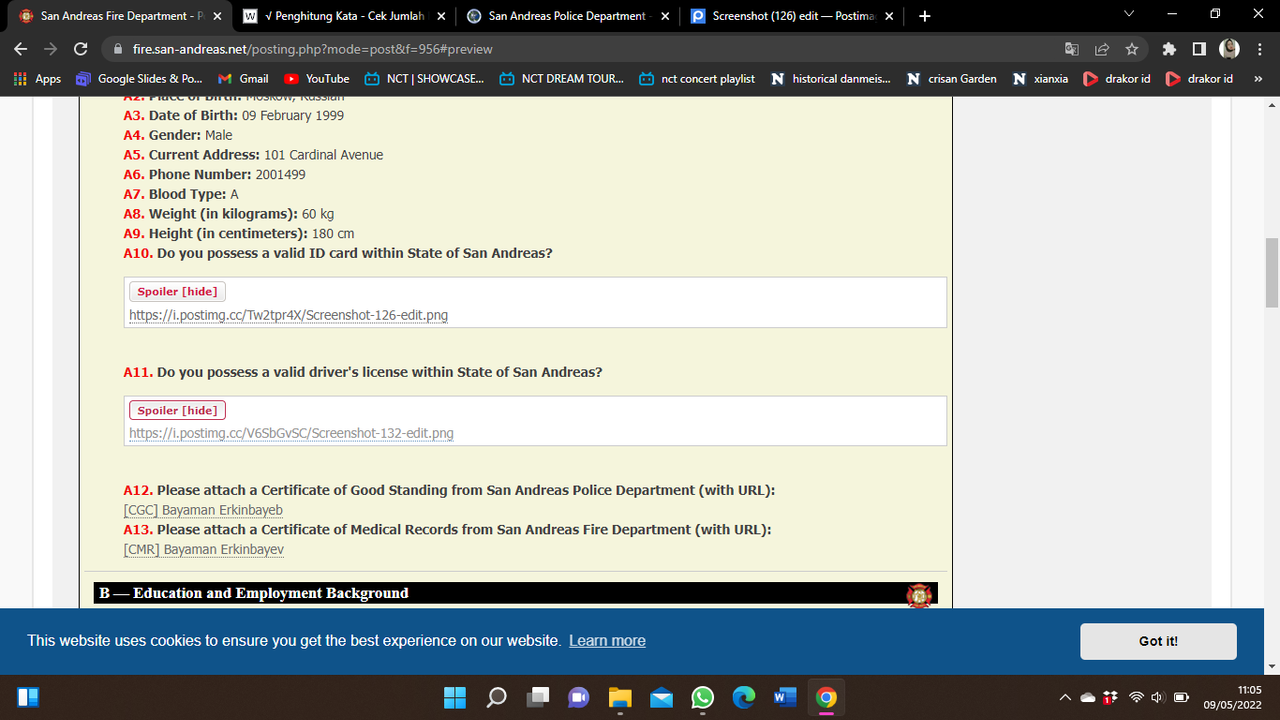
Task: Open NCT DREAM TOUR bookmark
Action: click(x=562, y=78)
